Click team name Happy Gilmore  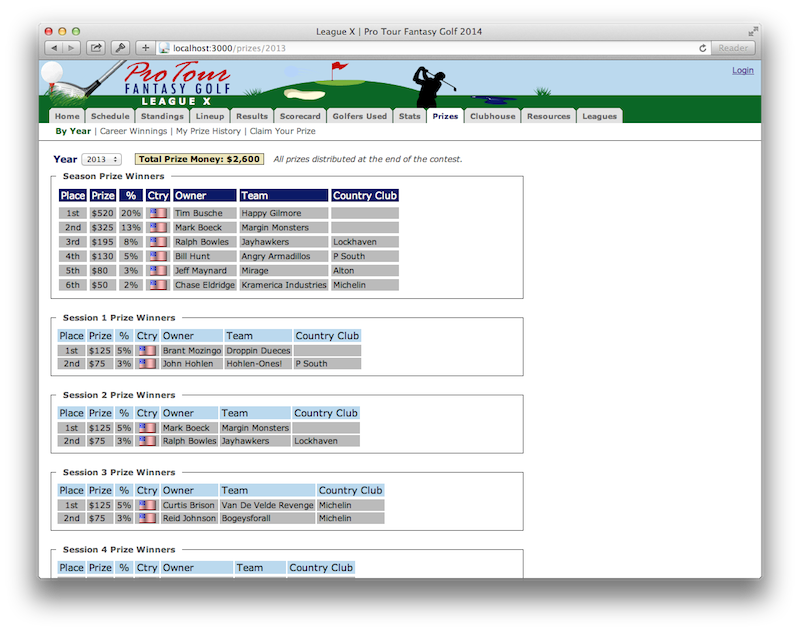coord(271,213)
